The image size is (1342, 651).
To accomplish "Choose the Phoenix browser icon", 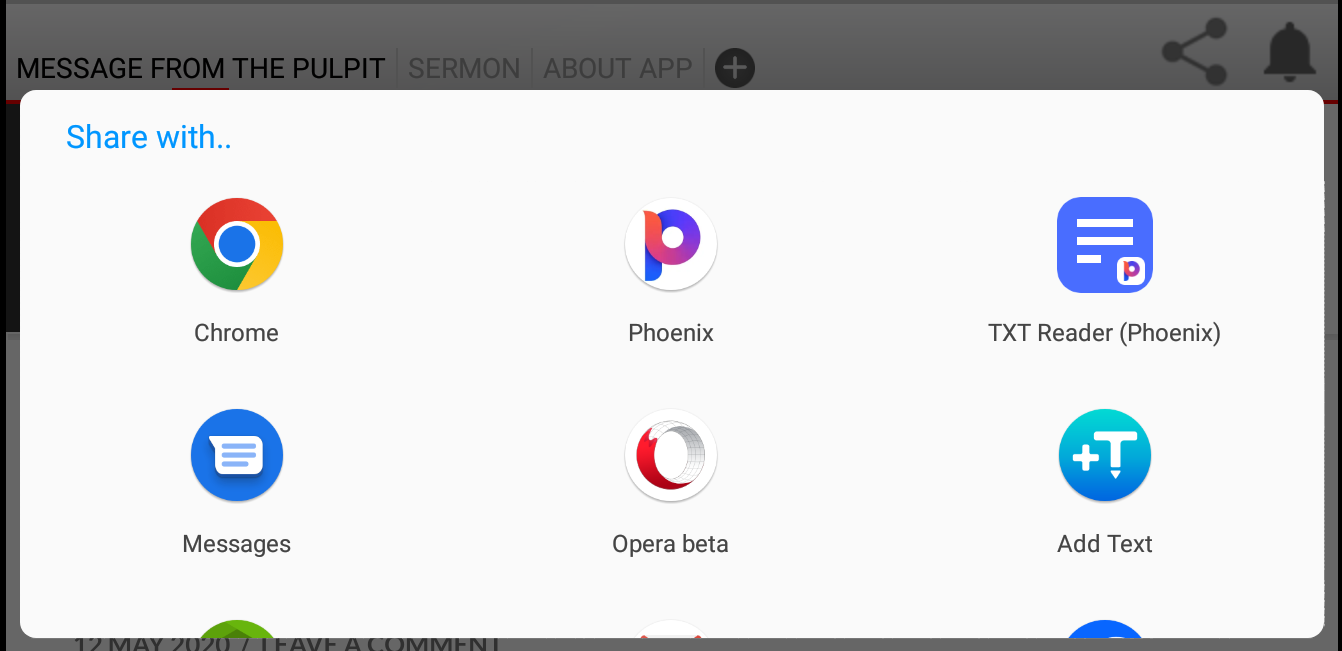I will pos(671,245).
